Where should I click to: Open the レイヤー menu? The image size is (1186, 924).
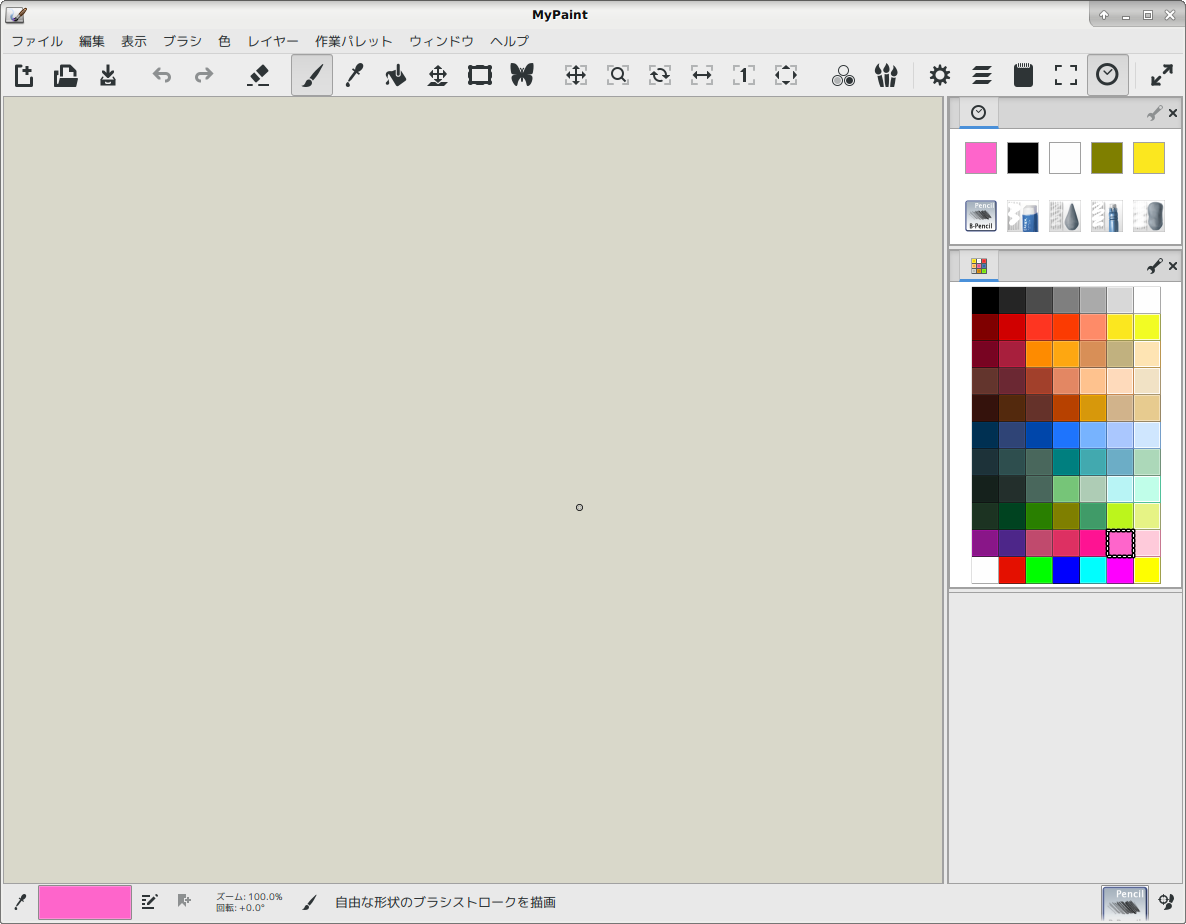point(273,41)
